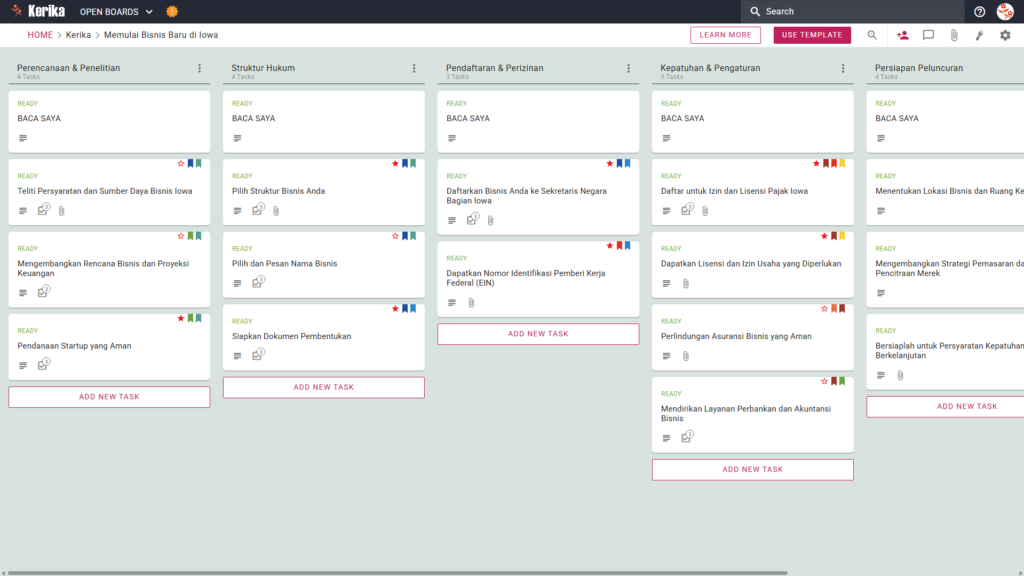Open details icon on Pilih Struktur Bisnis Anda
This screenshot has height=576, width=1024.
[237, 211]
